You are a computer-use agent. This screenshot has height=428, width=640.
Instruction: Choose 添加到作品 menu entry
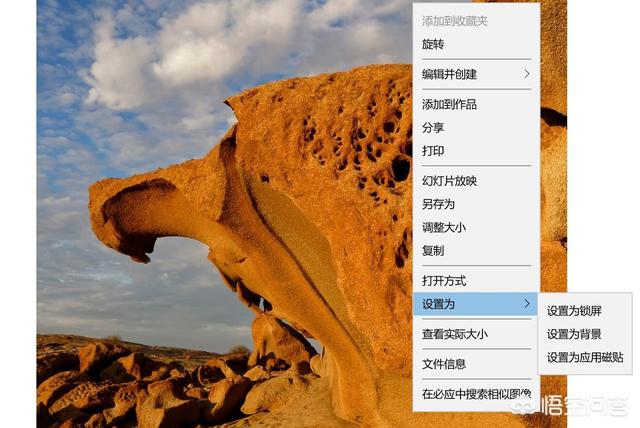(476, 104)
